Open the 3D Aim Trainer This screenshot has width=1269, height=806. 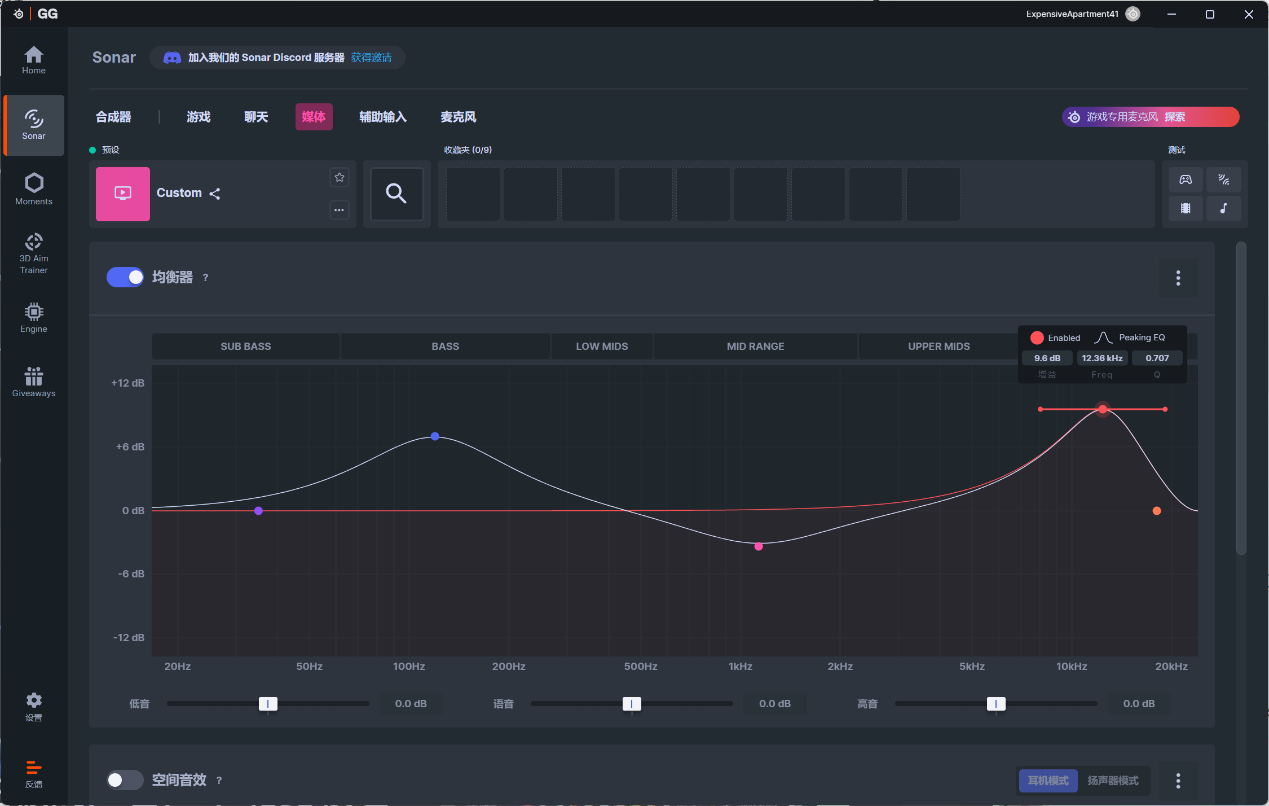(34, 253)
